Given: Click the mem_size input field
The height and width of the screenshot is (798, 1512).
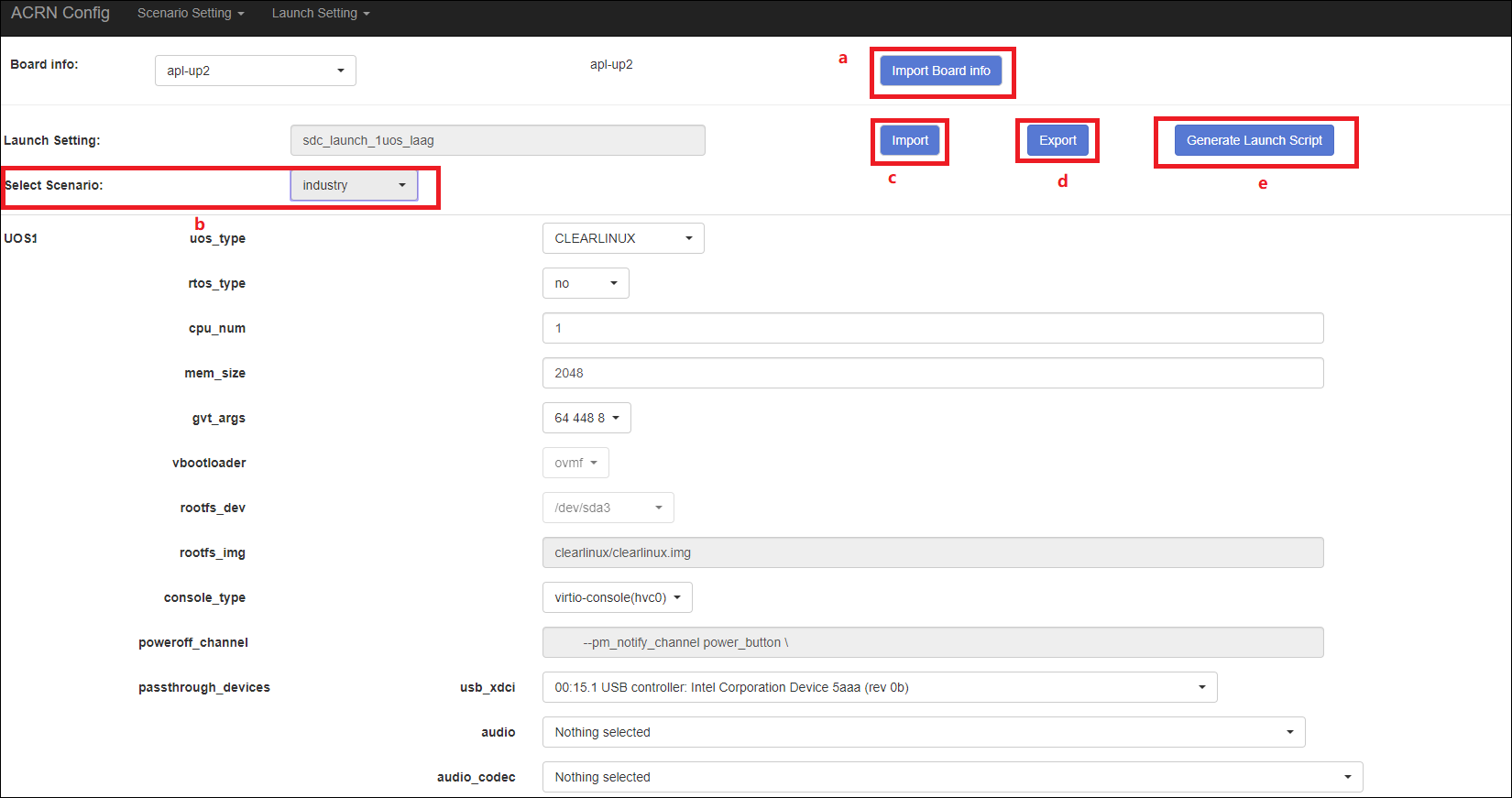Looking at the screenshot, I should [x=932, y=373].
